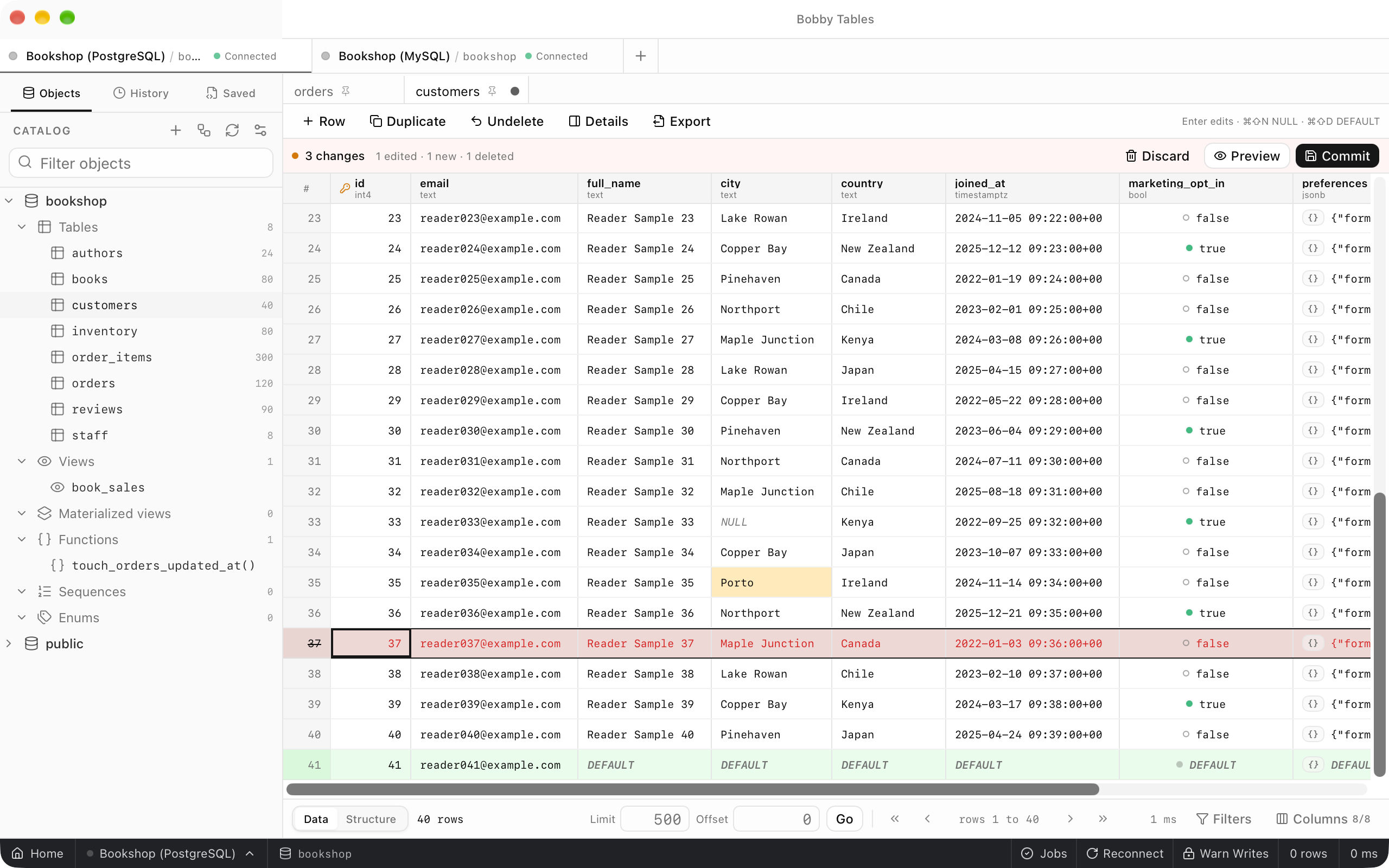
Task: Open Jobs panel in status bar
Action: click(x=1044, y=853)
